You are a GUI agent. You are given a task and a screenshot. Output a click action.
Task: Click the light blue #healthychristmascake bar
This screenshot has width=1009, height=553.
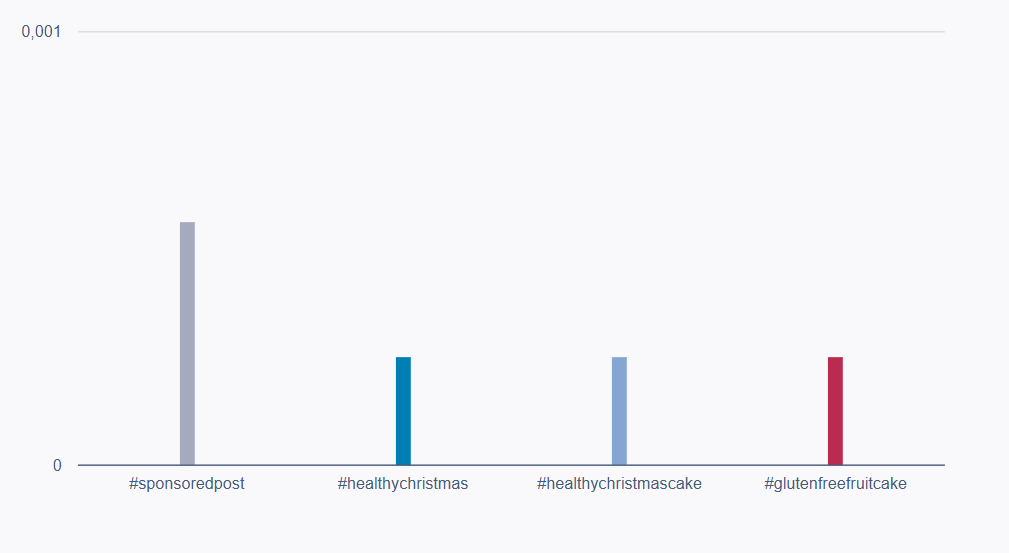click(619, 410)
